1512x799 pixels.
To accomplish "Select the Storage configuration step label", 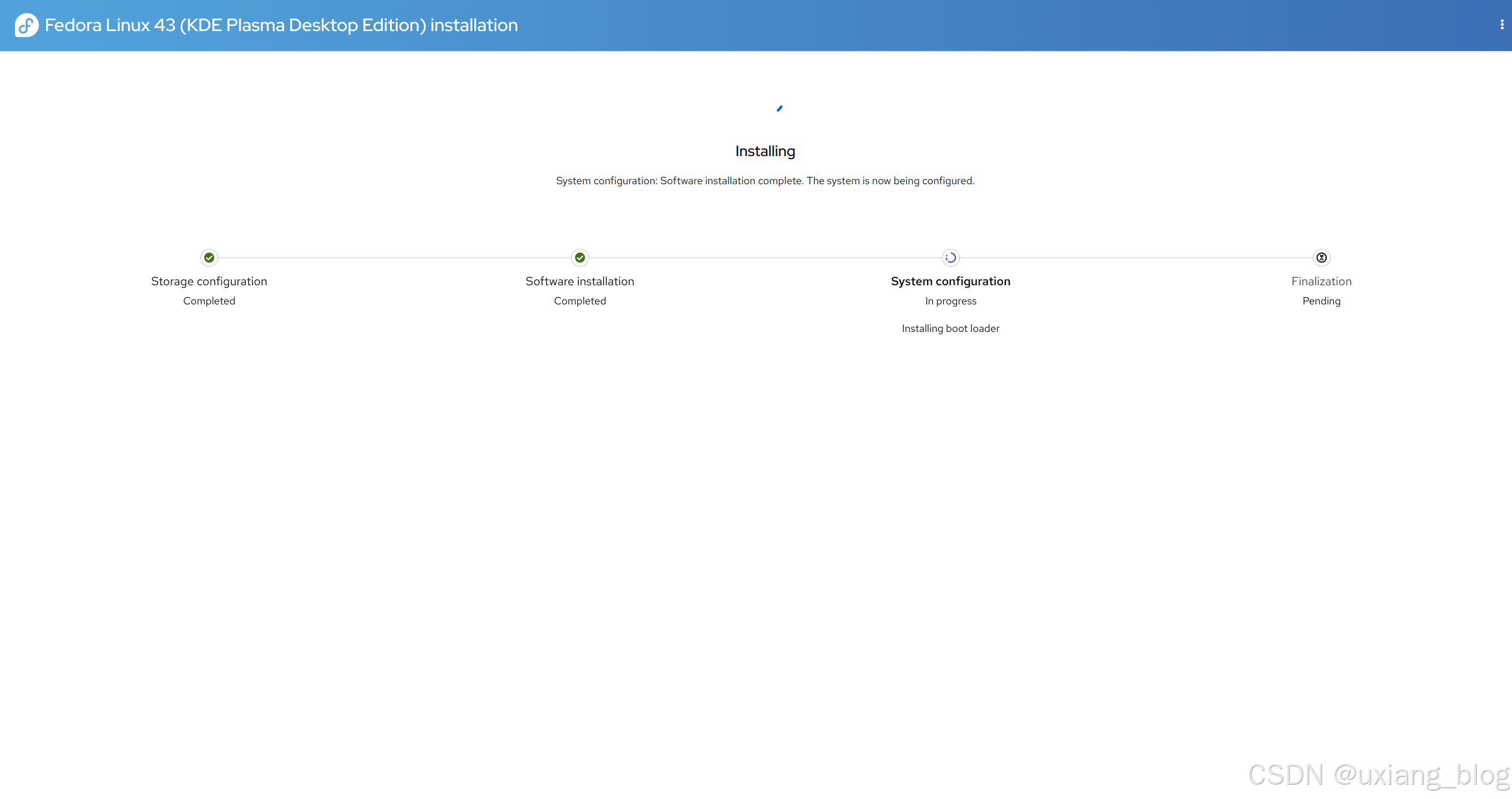I will [x=209, y=281].
